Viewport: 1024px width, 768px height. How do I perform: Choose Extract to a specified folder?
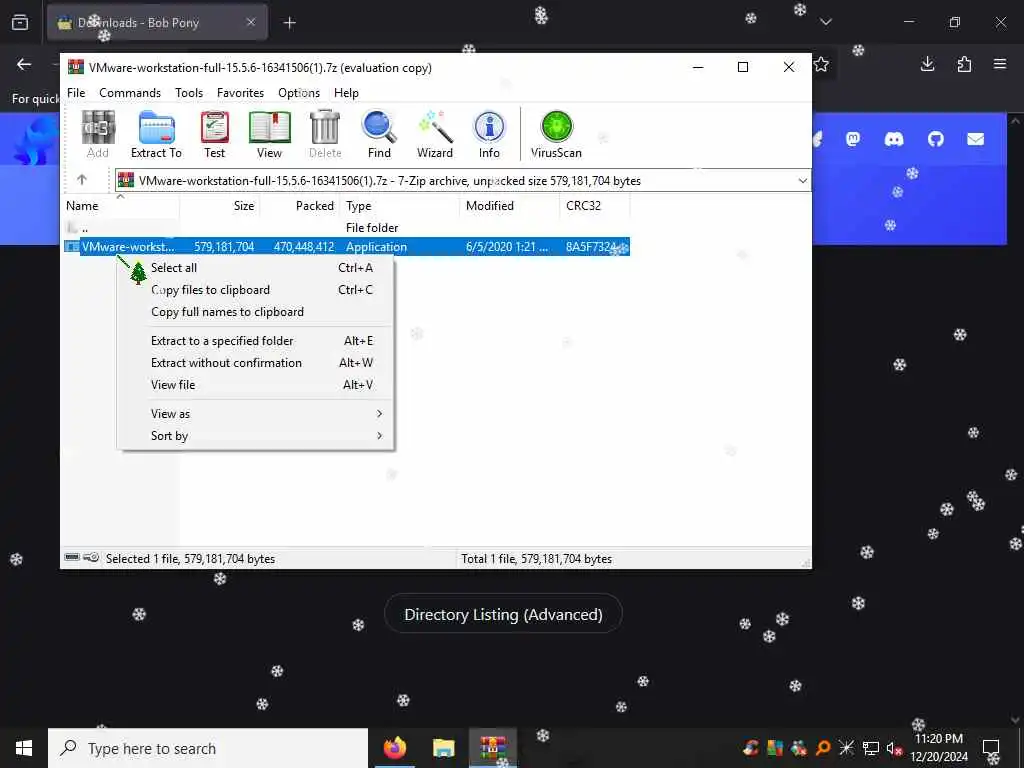pos(255,341)
